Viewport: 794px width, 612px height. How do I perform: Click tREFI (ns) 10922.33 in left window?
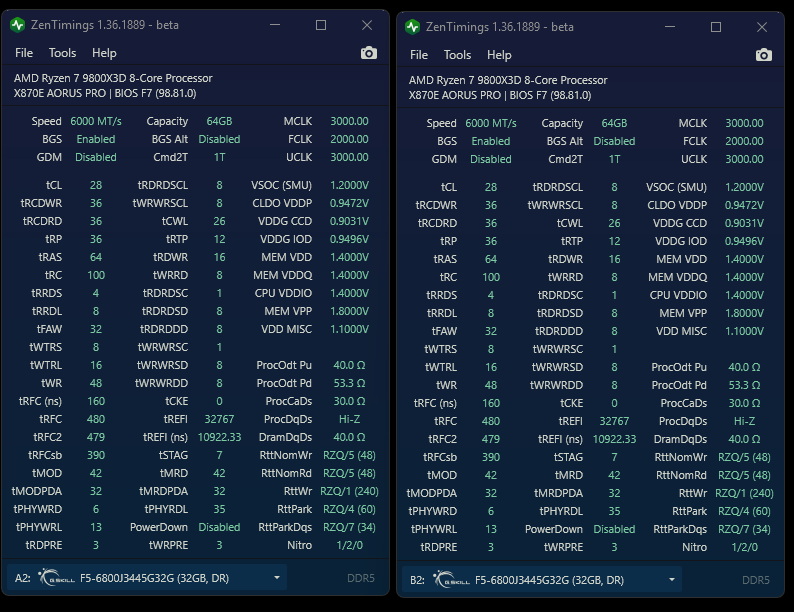click(219, 437)
